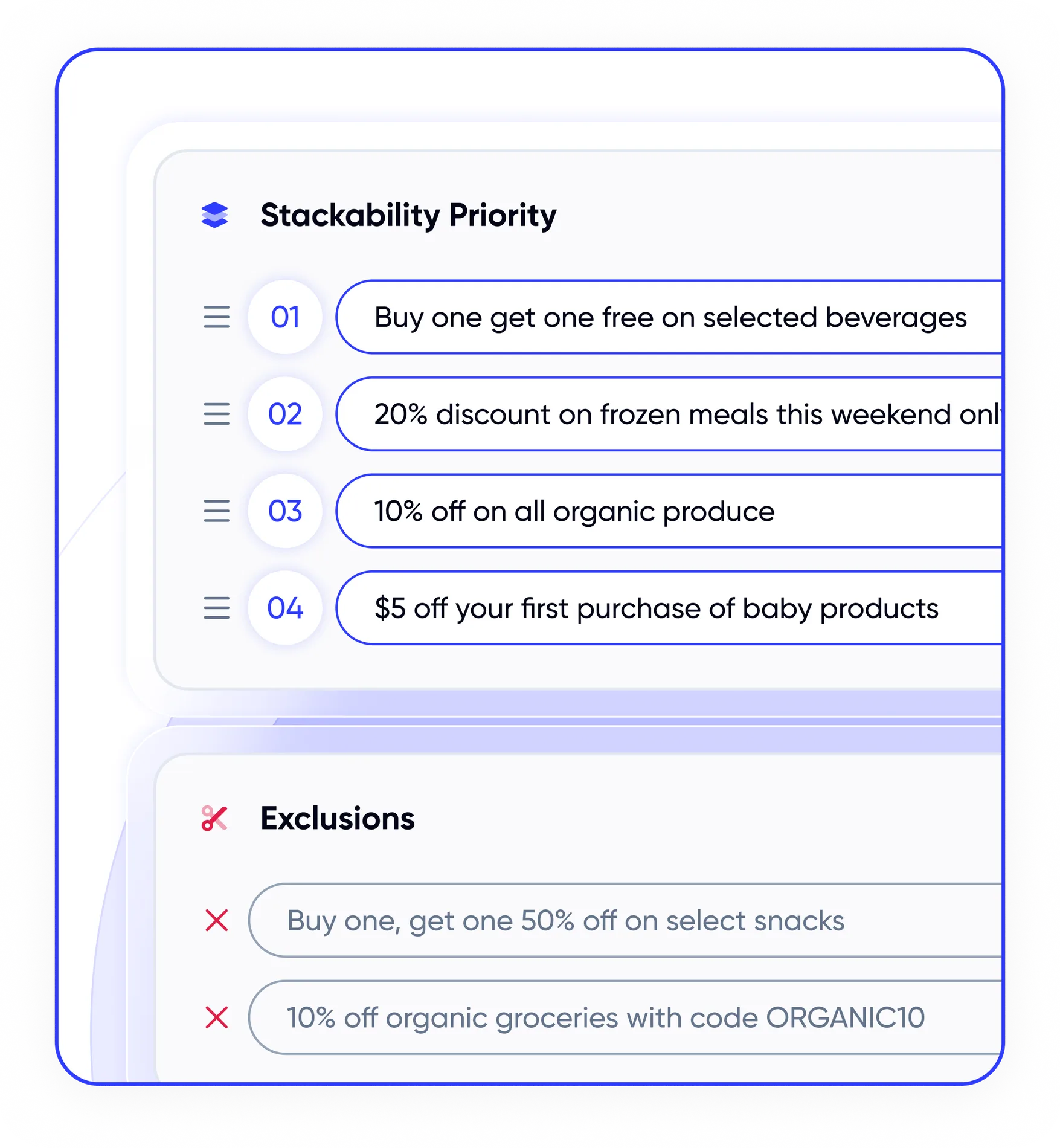Click priority number 03 badge
Viewport: 1060px width, 1148px height.
click(x=285, y=511)
